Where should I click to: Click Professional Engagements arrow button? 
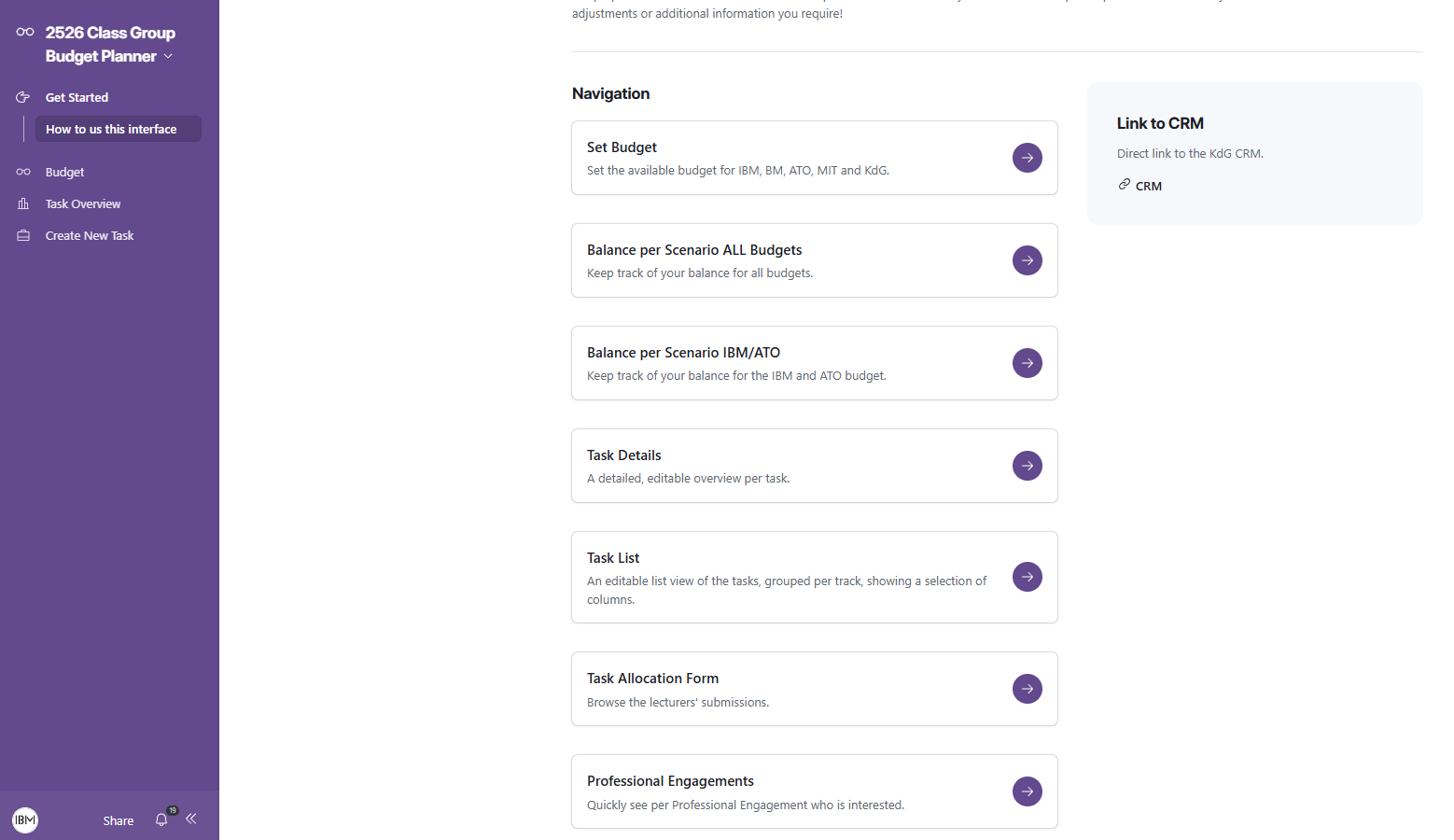pos(1027,791)
